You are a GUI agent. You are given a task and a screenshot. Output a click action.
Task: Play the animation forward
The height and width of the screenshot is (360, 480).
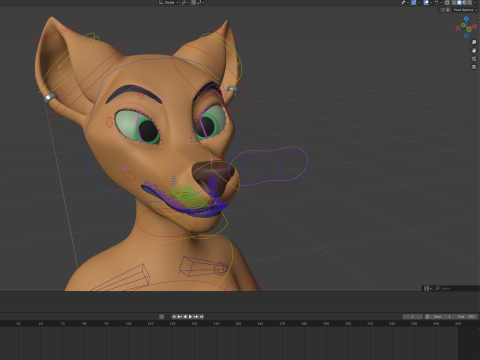coord(190,317)
